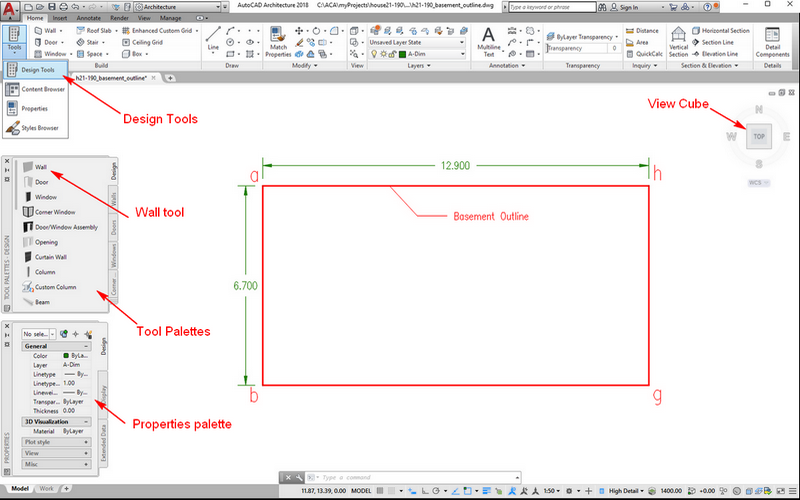
Task: Select Corner Window in the tool palette
Action: point(49,212)
